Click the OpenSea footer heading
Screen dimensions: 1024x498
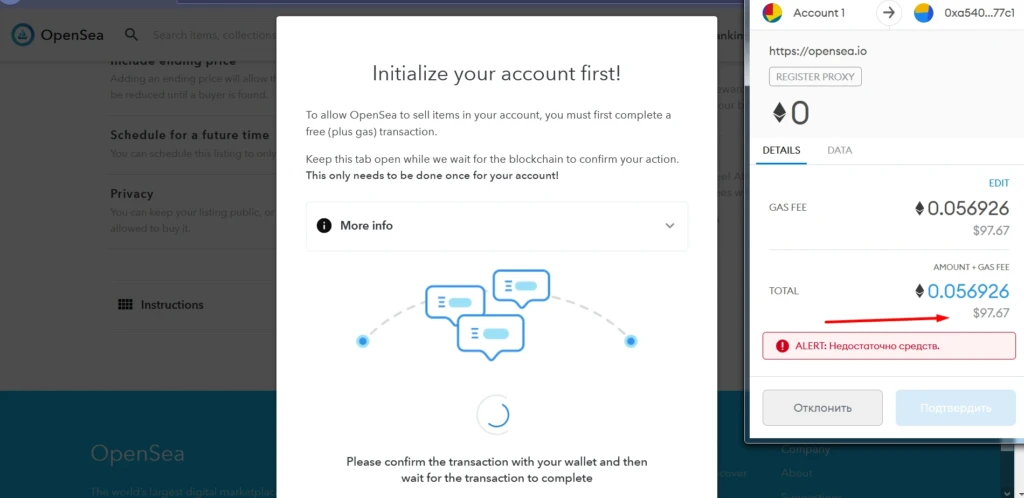click(137, 453)
